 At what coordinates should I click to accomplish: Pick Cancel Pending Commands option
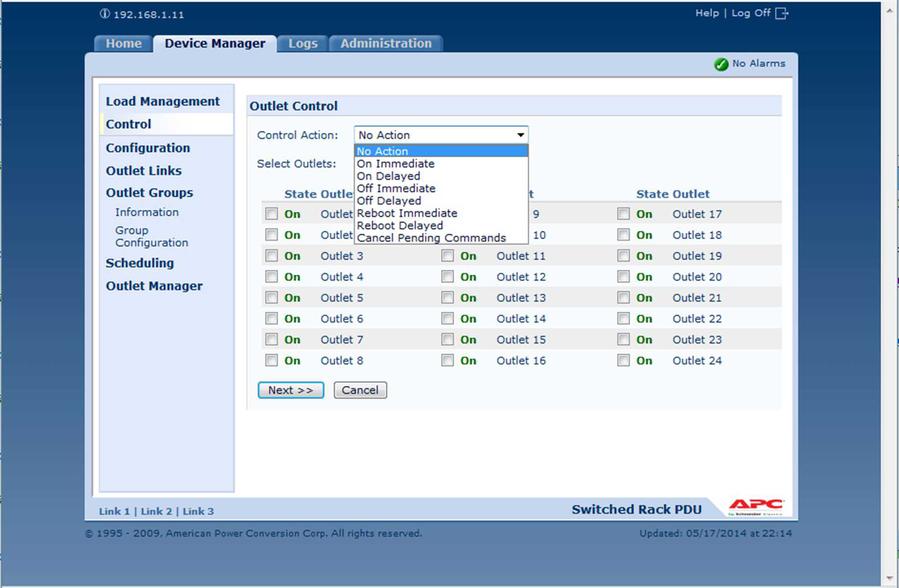[x=431, y=238]
